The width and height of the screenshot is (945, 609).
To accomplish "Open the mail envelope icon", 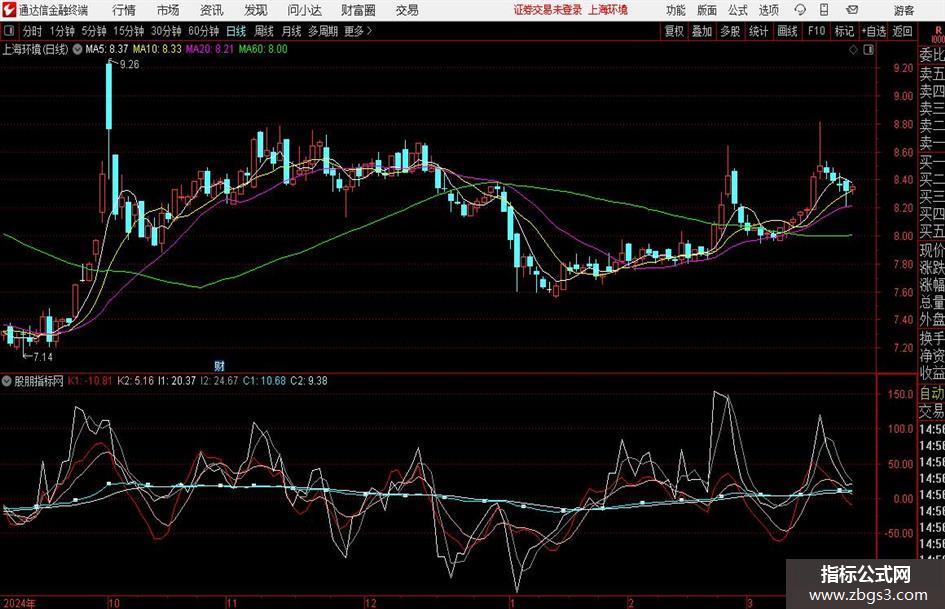I will click(852, 10).
